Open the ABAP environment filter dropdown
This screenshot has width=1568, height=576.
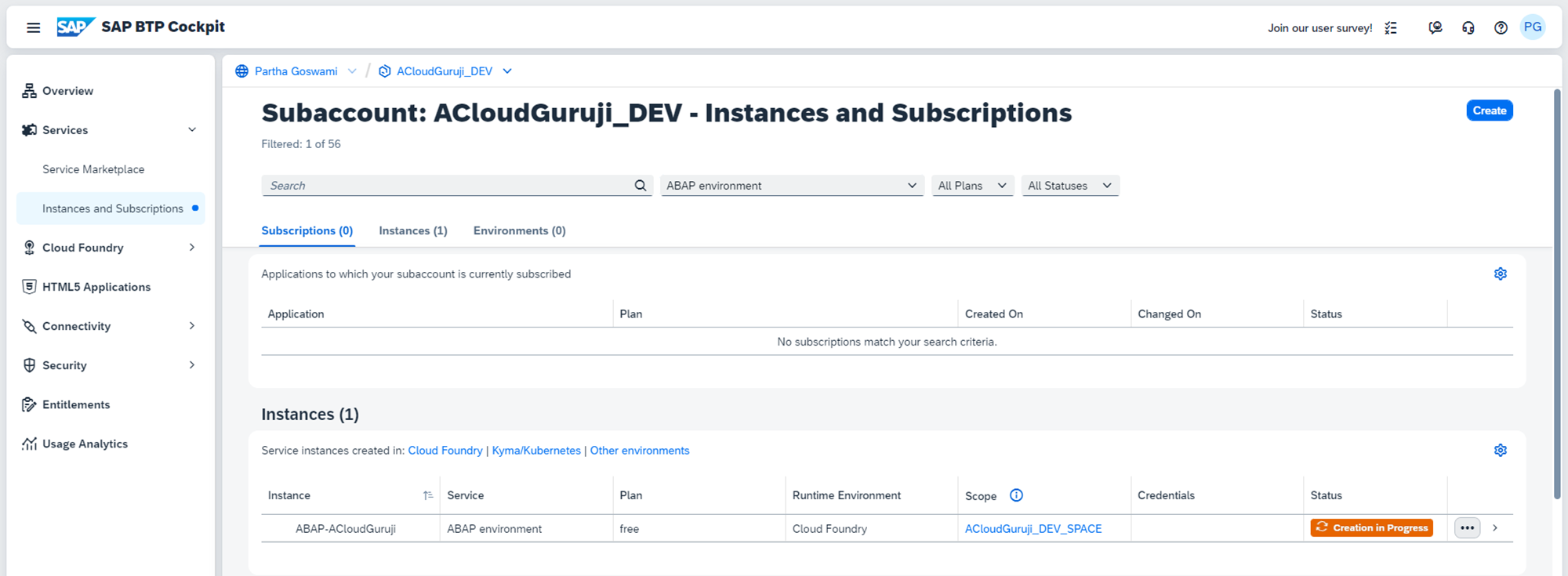click(792, 186)
